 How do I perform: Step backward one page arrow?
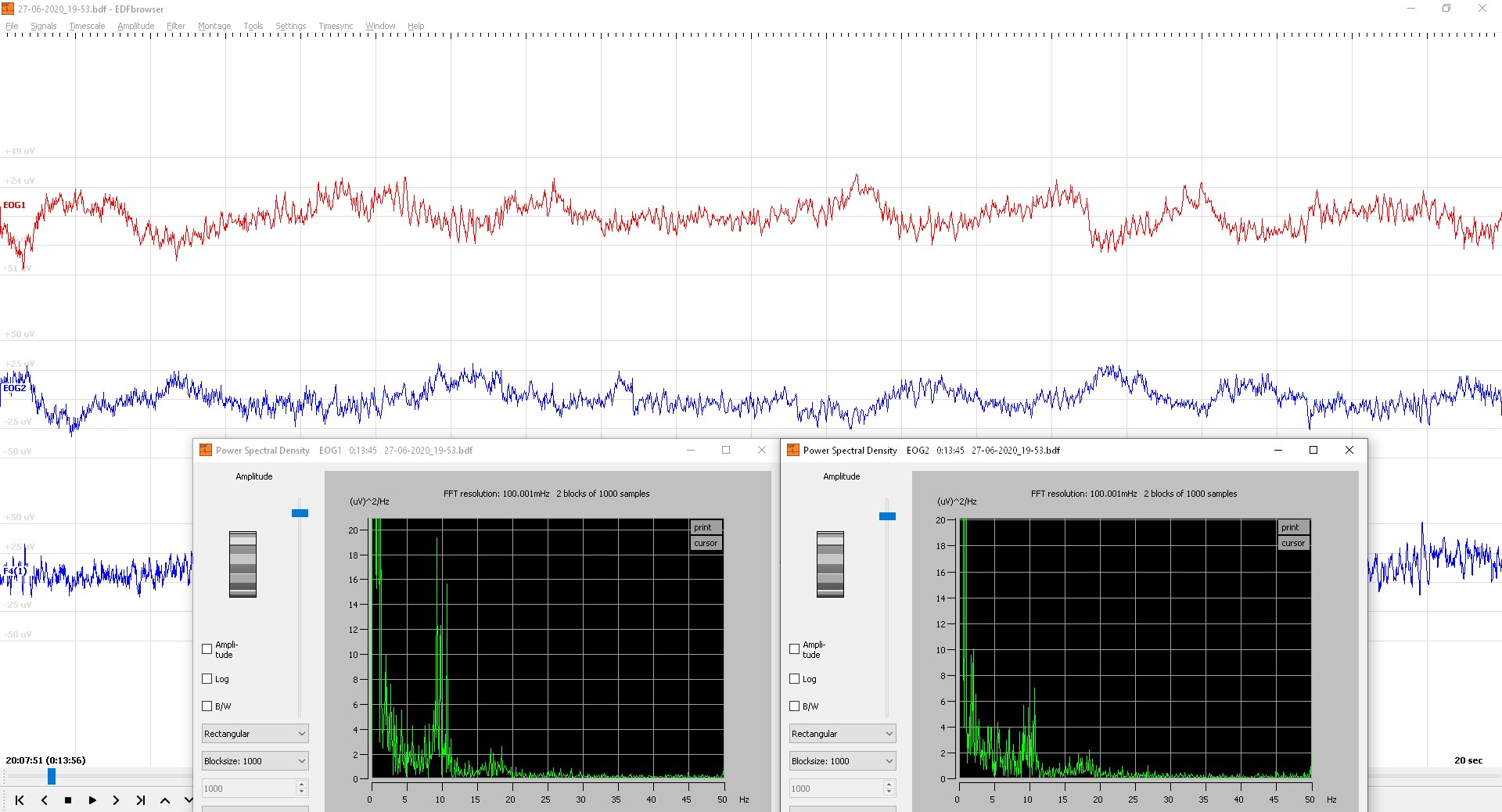(44, 800)
